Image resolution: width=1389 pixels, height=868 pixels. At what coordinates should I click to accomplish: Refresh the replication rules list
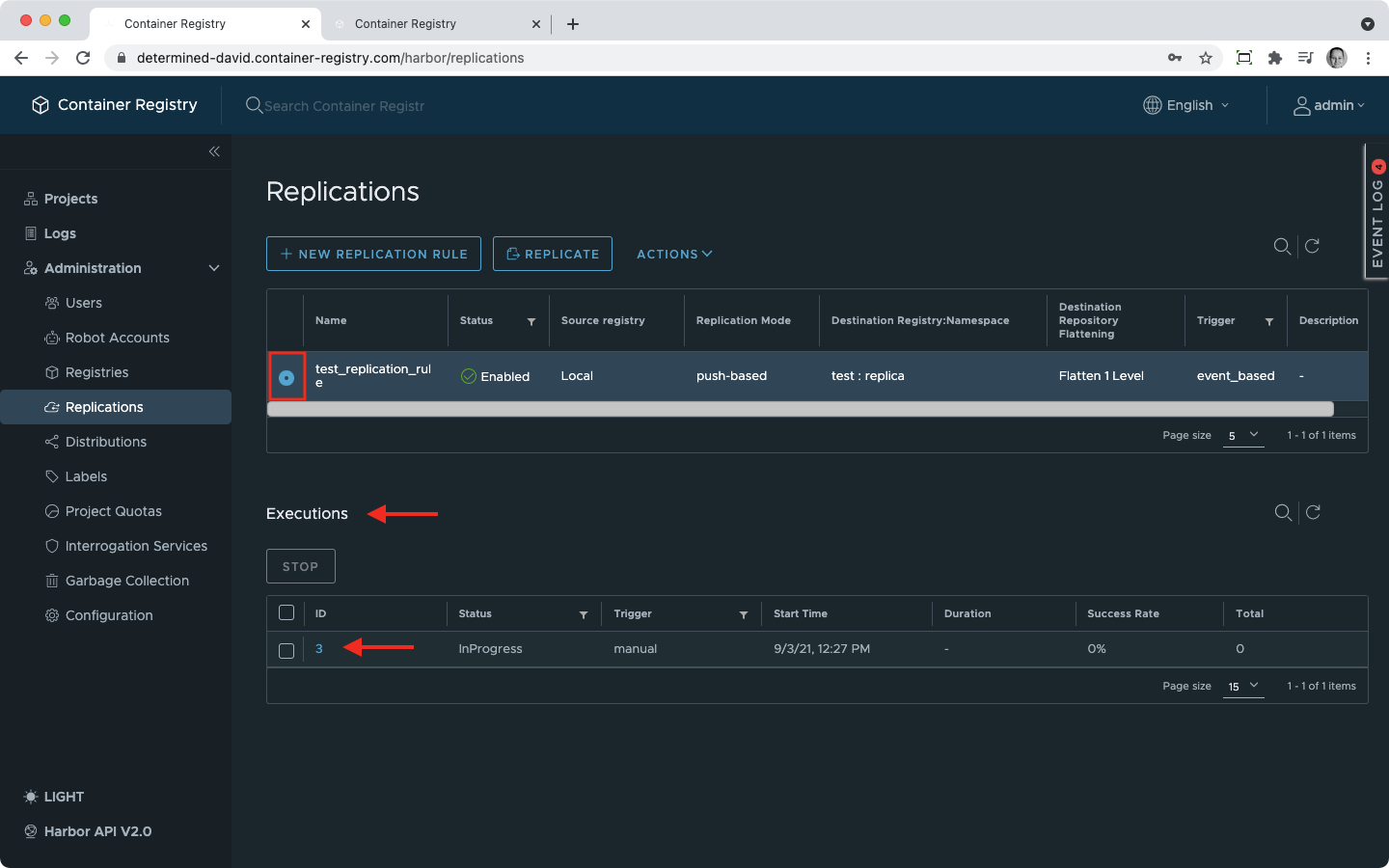tap(1312, 246)
